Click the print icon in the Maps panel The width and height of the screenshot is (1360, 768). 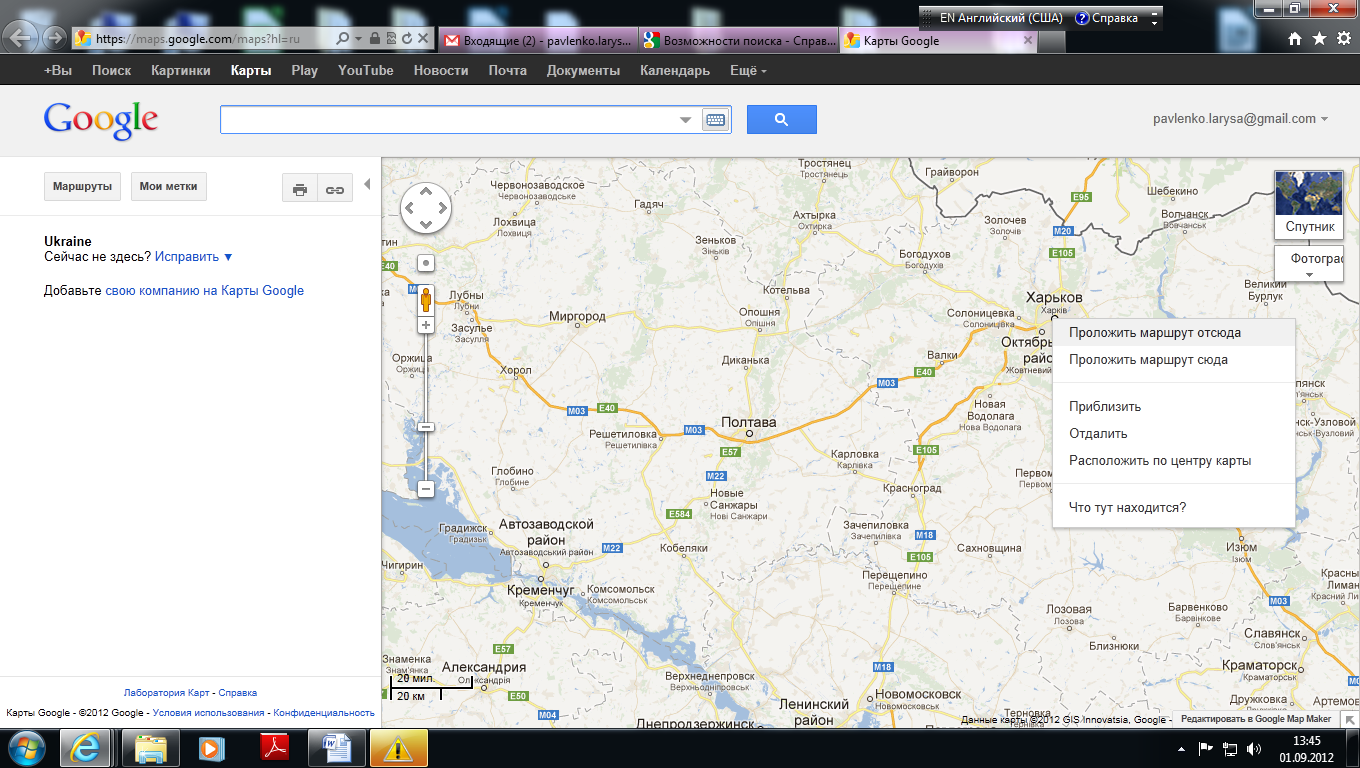click(x=300, y=188)
